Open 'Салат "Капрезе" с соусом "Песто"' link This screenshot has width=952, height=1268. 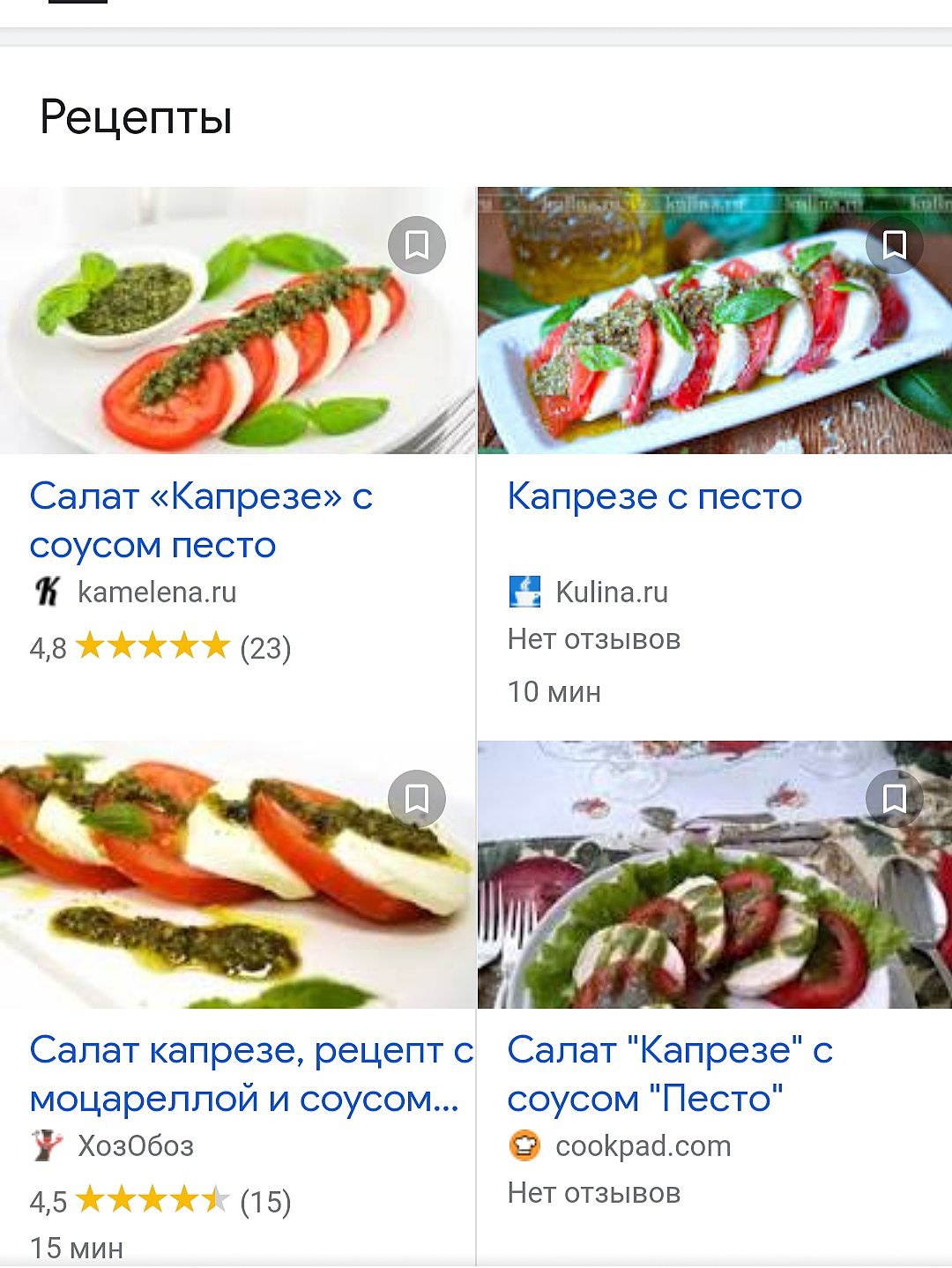(670, 1075)
